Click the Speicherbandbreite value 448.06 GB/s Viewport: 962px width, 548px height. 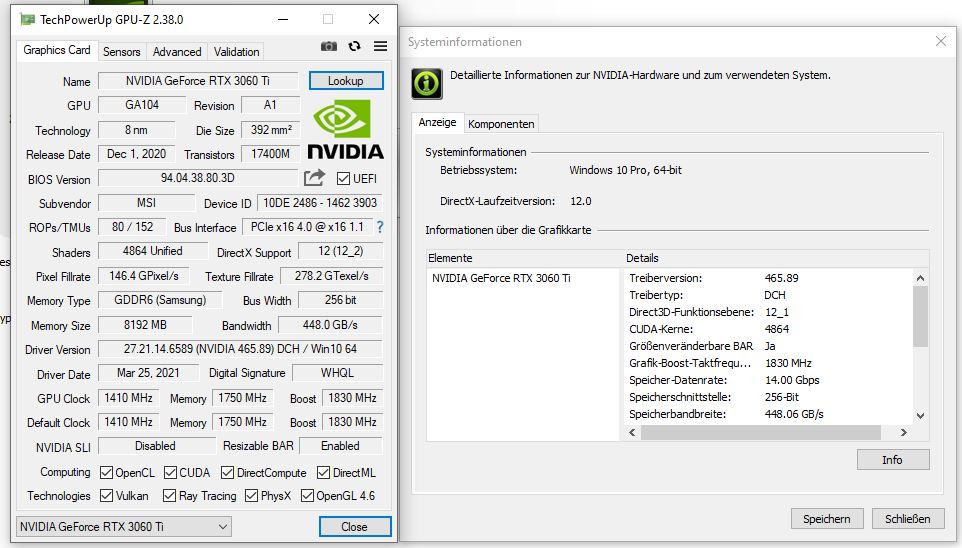click(794, 414)
